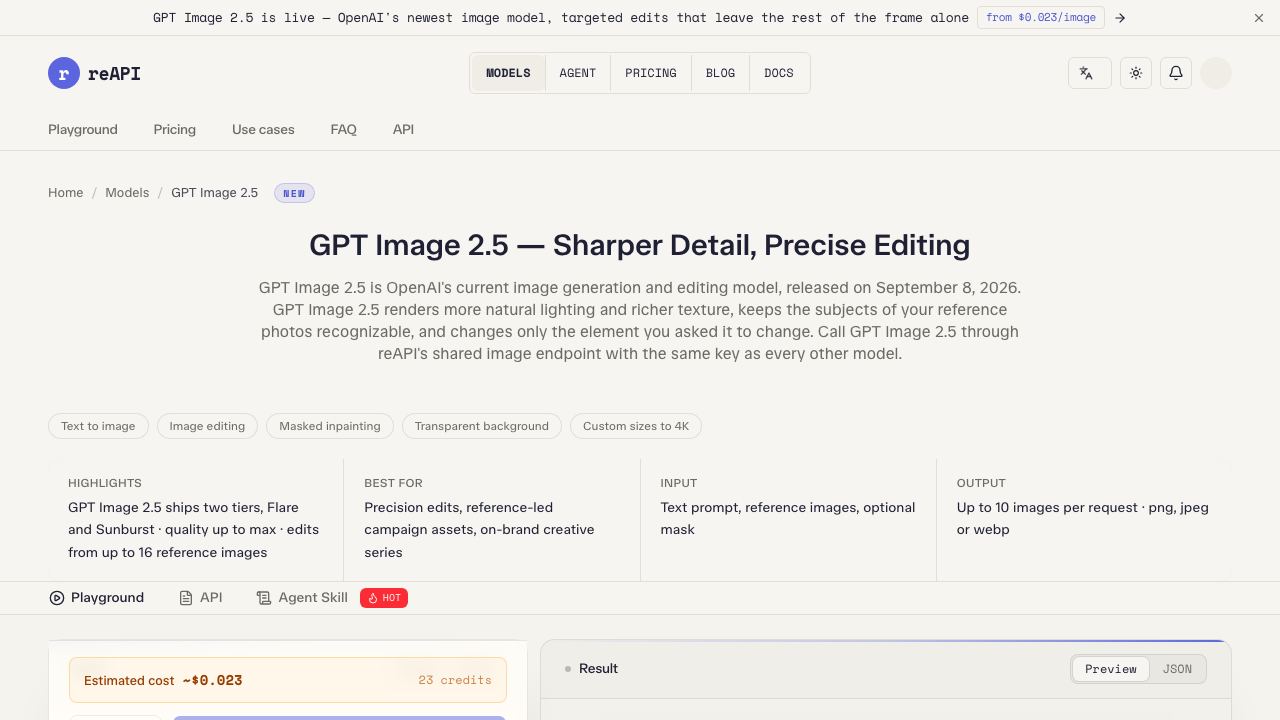Click the page title GPT Image 2.5 heading
Screen dimensions: 1280x720
click(x=640, y=245)
